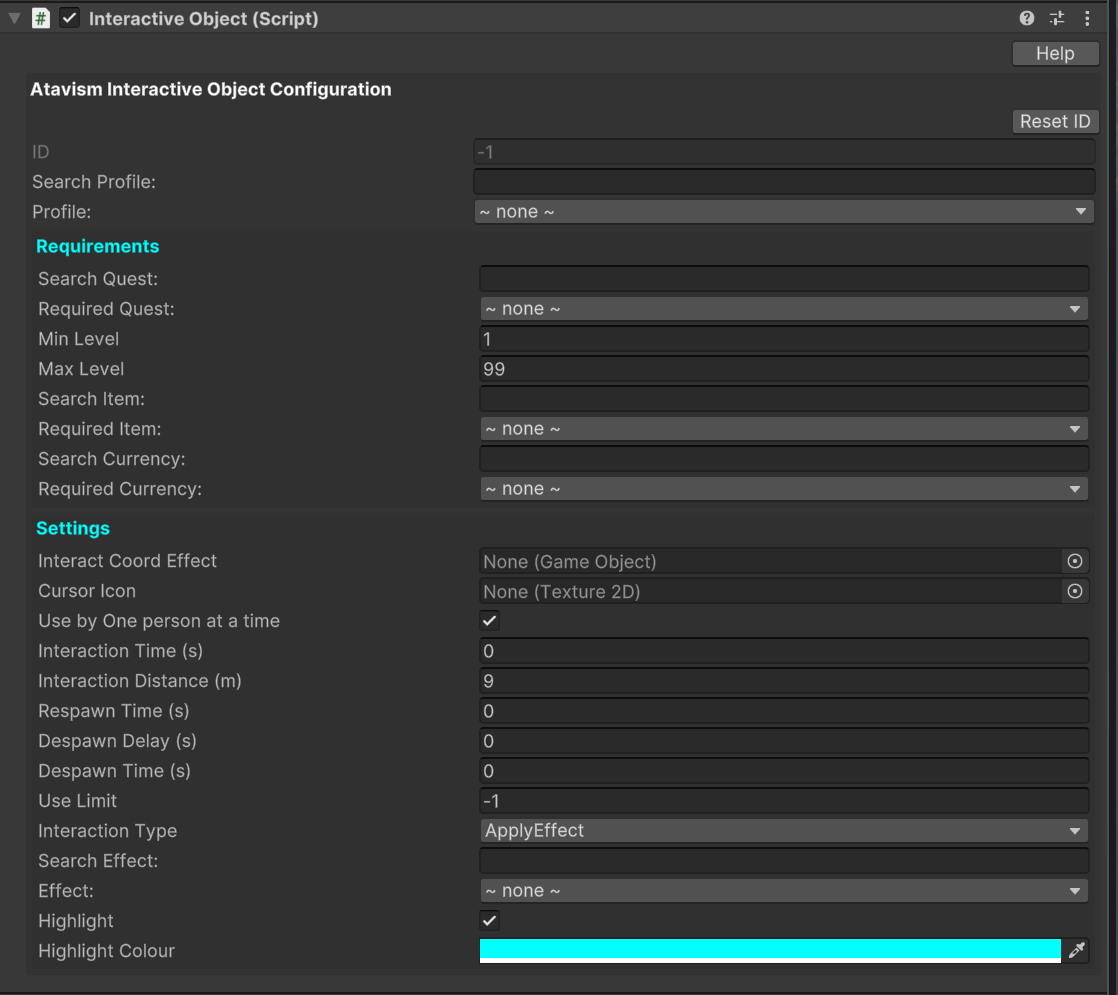1118x995 pixels.
Task: Uncheck the Highlight checkbox
Action: [490, 921]
